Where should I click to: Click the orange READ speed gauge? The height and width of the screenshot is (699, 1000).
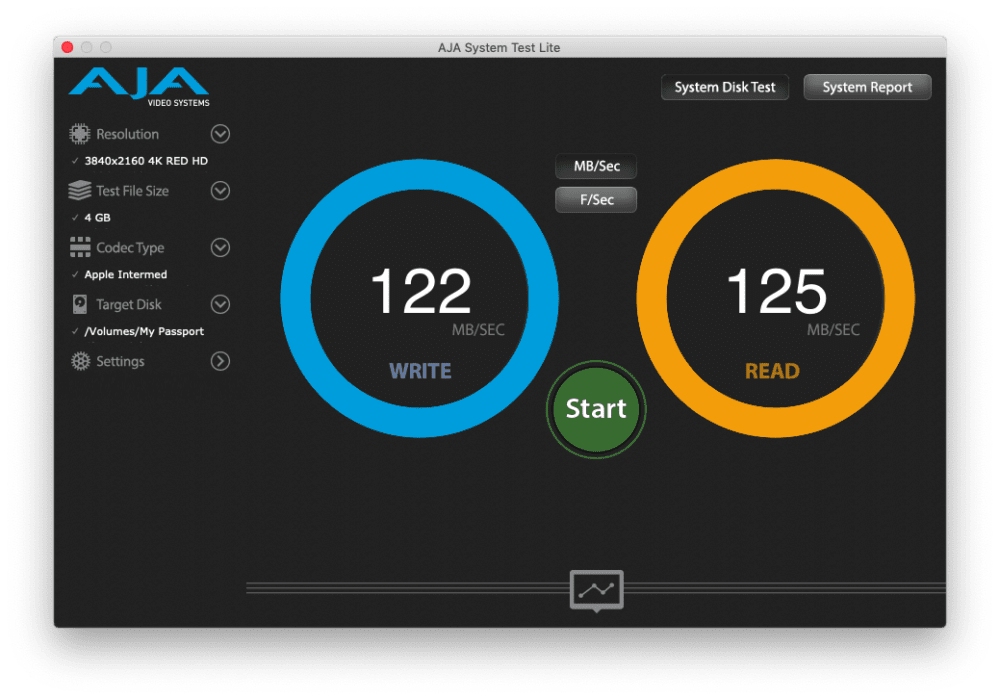pyautogui.click(x=776, y=298)
